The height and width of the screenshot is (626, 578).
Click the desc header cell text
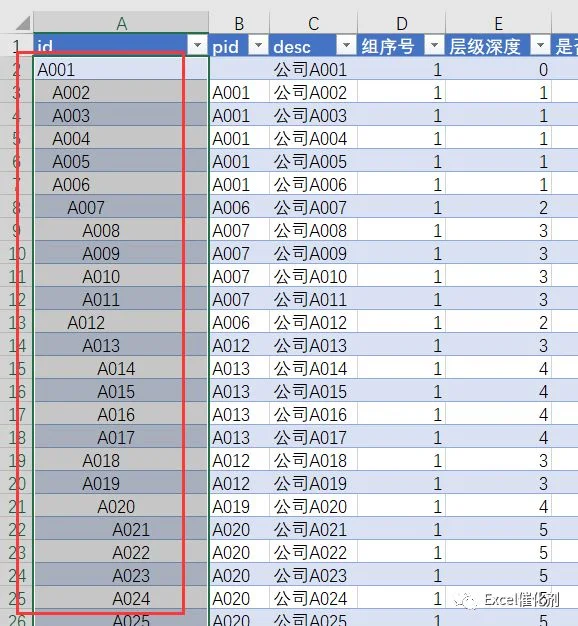click(292, 47)
